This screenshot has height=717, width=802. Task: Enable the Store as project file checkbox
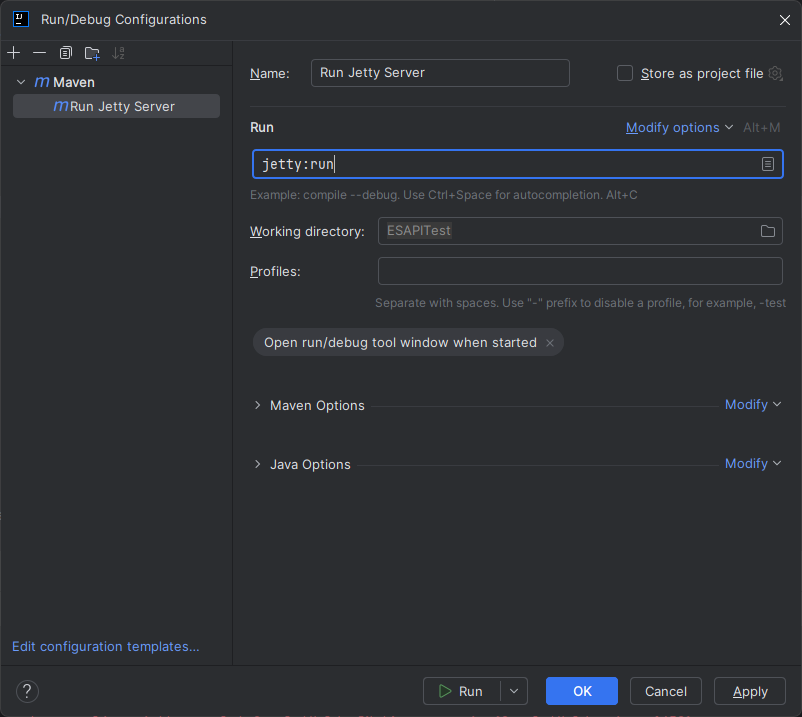(625, 73)
